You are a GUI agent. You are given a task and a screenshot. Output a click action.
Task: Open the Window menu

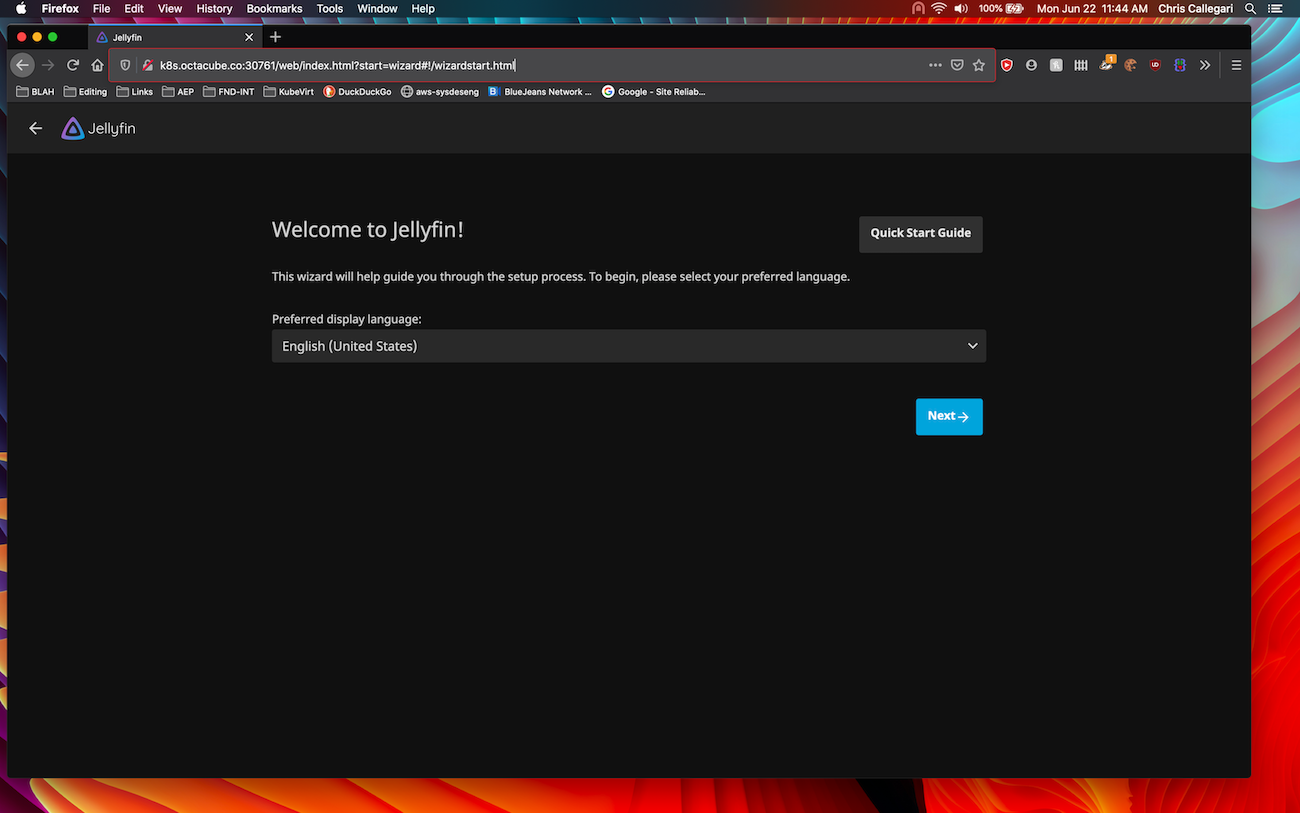[377, 8]
